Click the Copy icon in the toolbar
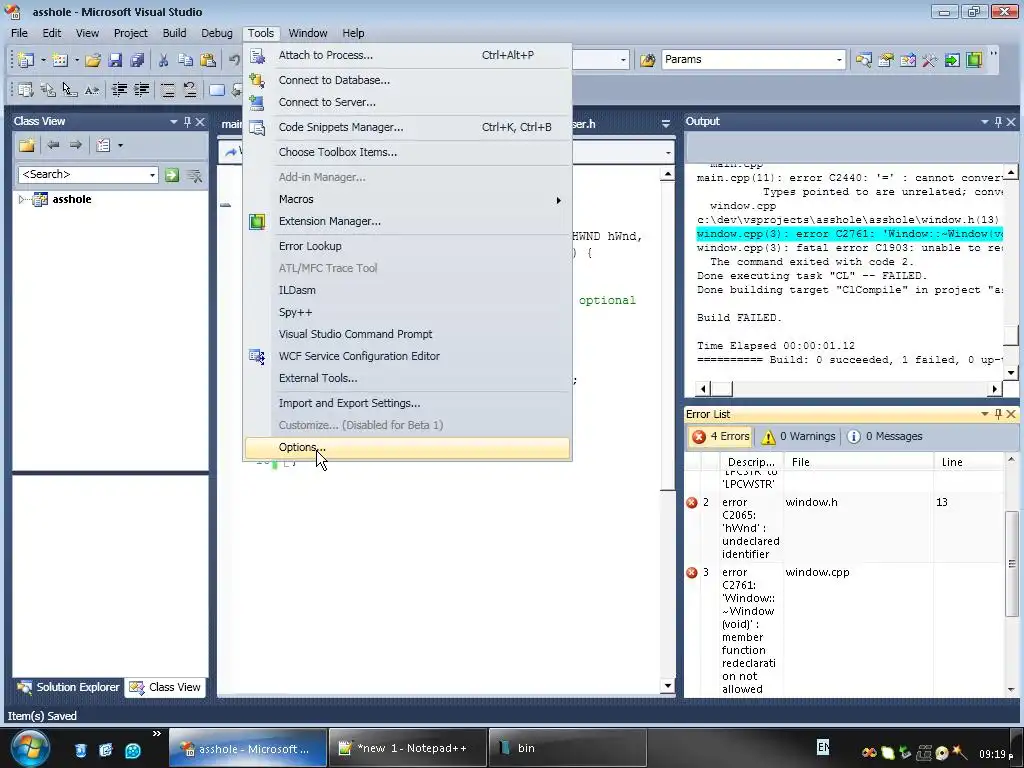This screenshot has height=768, width=1024. [185, 60]
